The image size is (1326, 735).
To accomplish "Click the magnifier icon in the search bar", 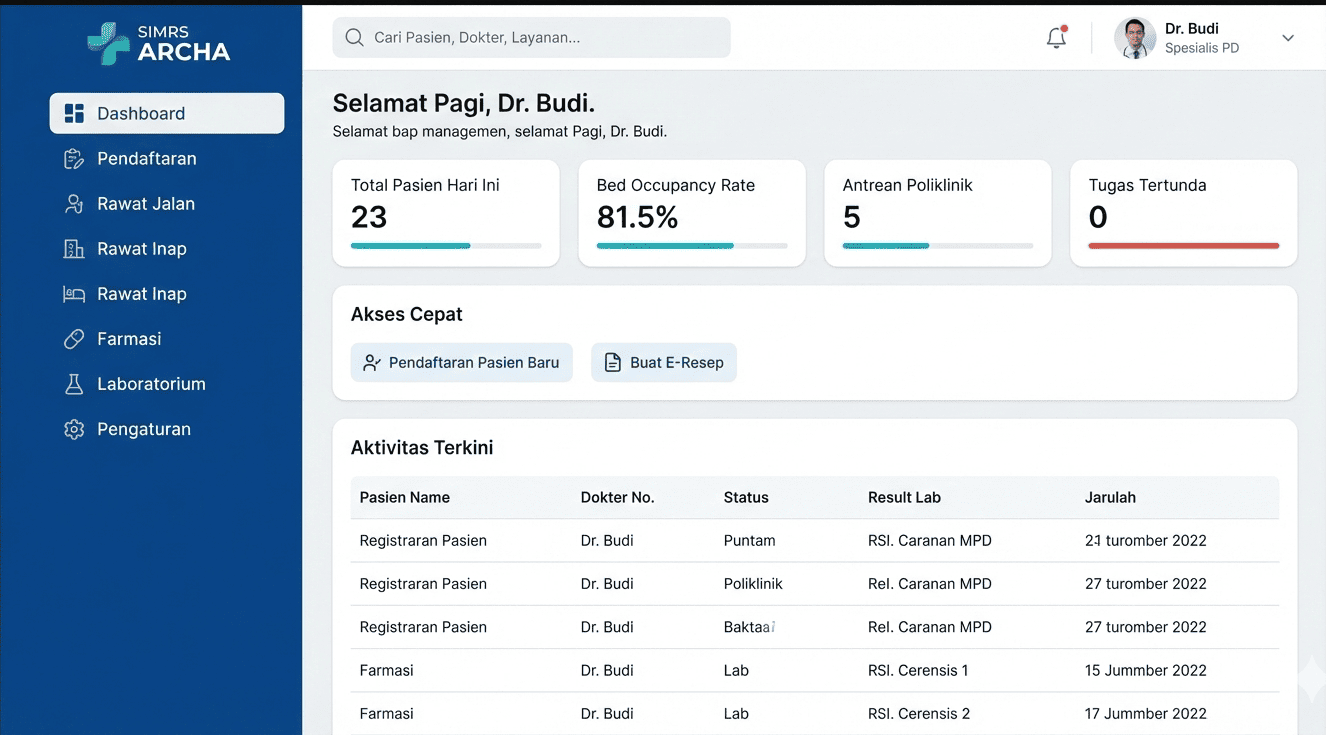I will pos(354,38).
